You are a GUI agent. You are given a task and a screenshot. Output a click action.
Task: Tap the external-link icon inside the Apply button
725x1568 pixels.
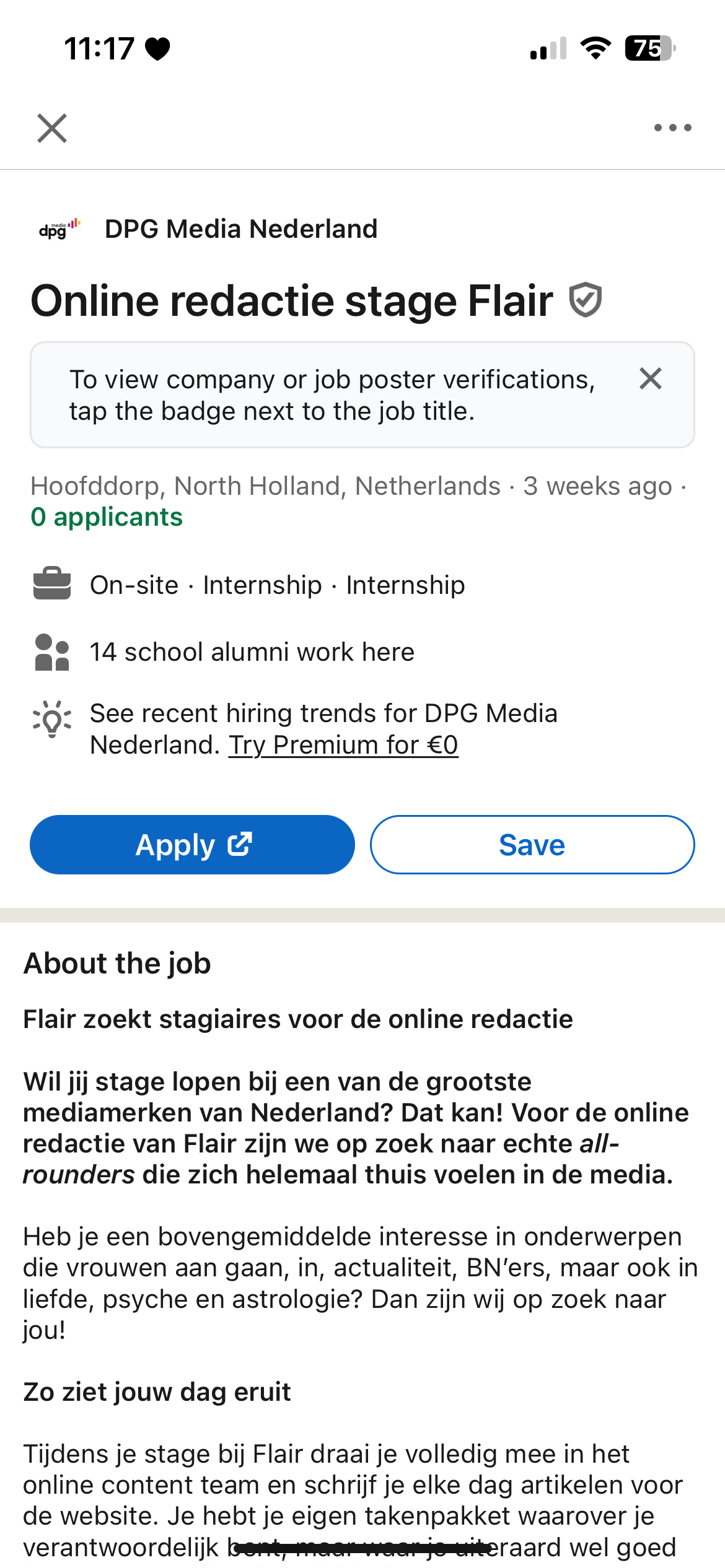pos(240,844)
